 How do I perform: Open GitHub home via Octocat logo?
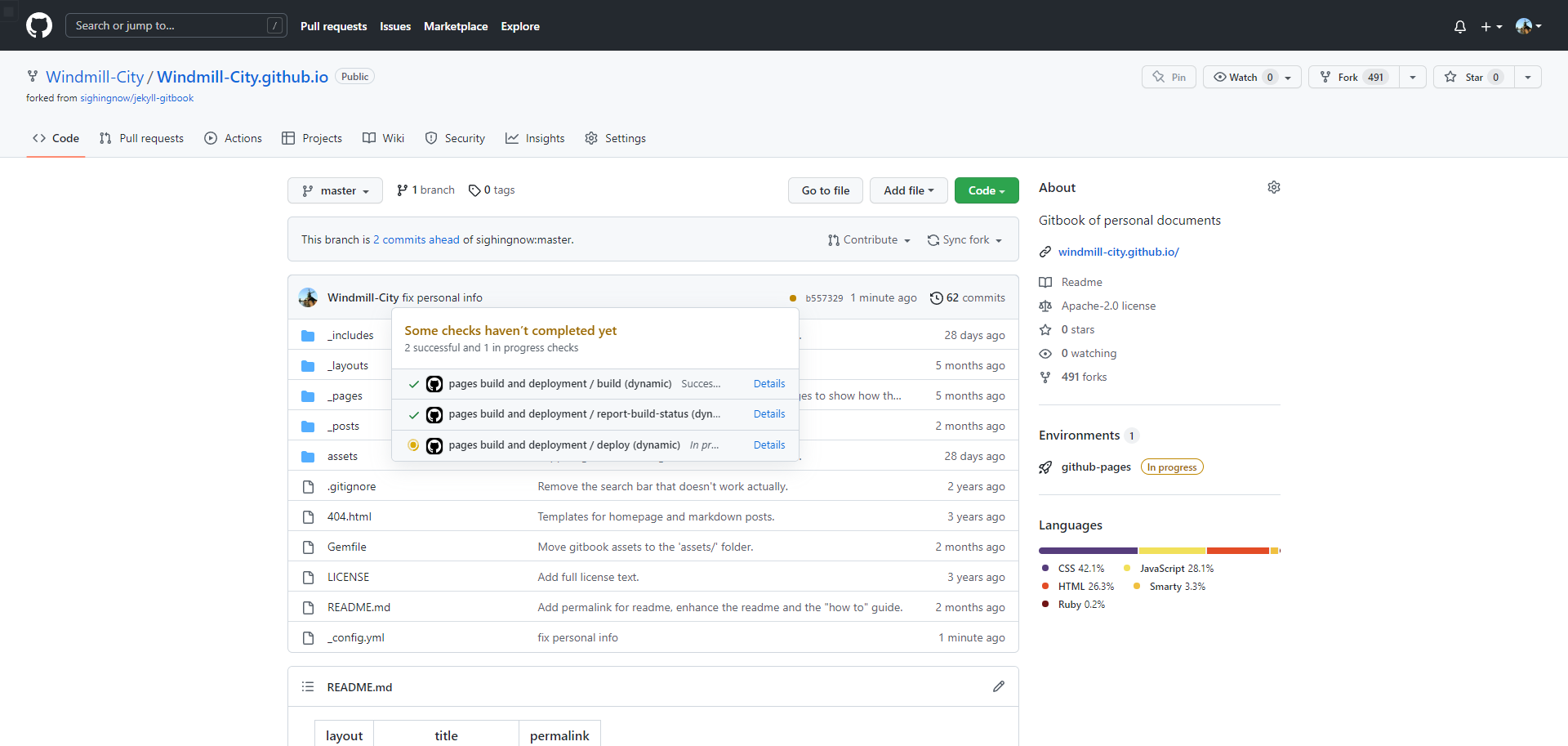coord(39,25)
